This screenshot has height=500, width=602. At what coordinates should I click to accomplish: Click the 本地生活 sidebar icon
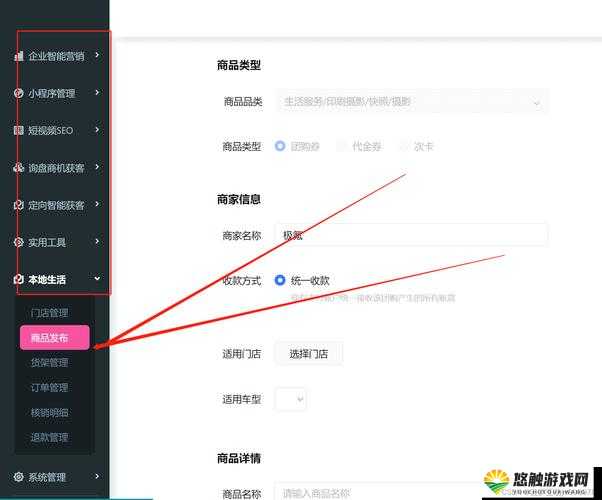tap(18, 279)
